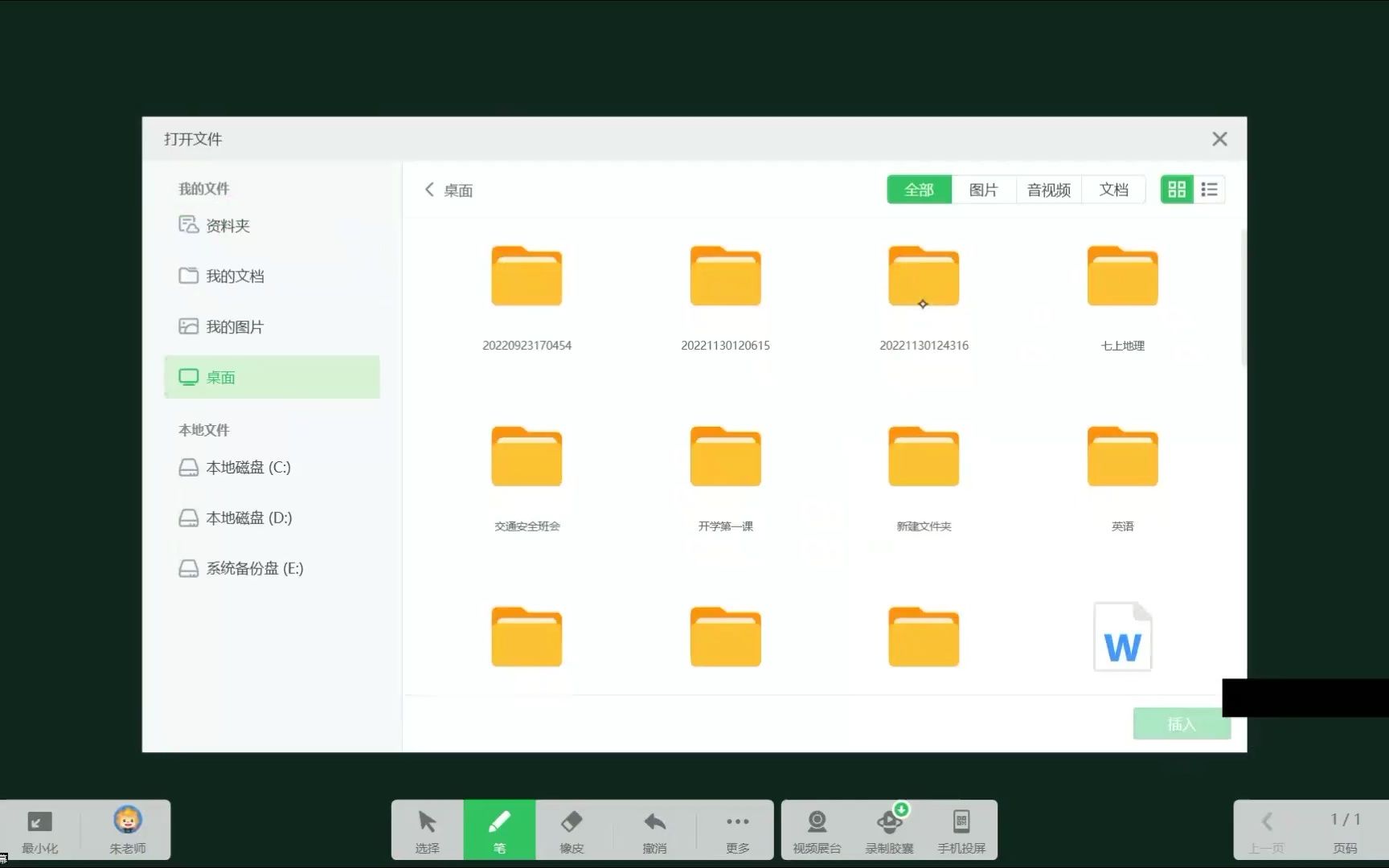Click the 上一页 previous page arrow
Image resolution: width=1389 pixels, height=868 pixels.
pyautogui.click(x=1268, y=821)
